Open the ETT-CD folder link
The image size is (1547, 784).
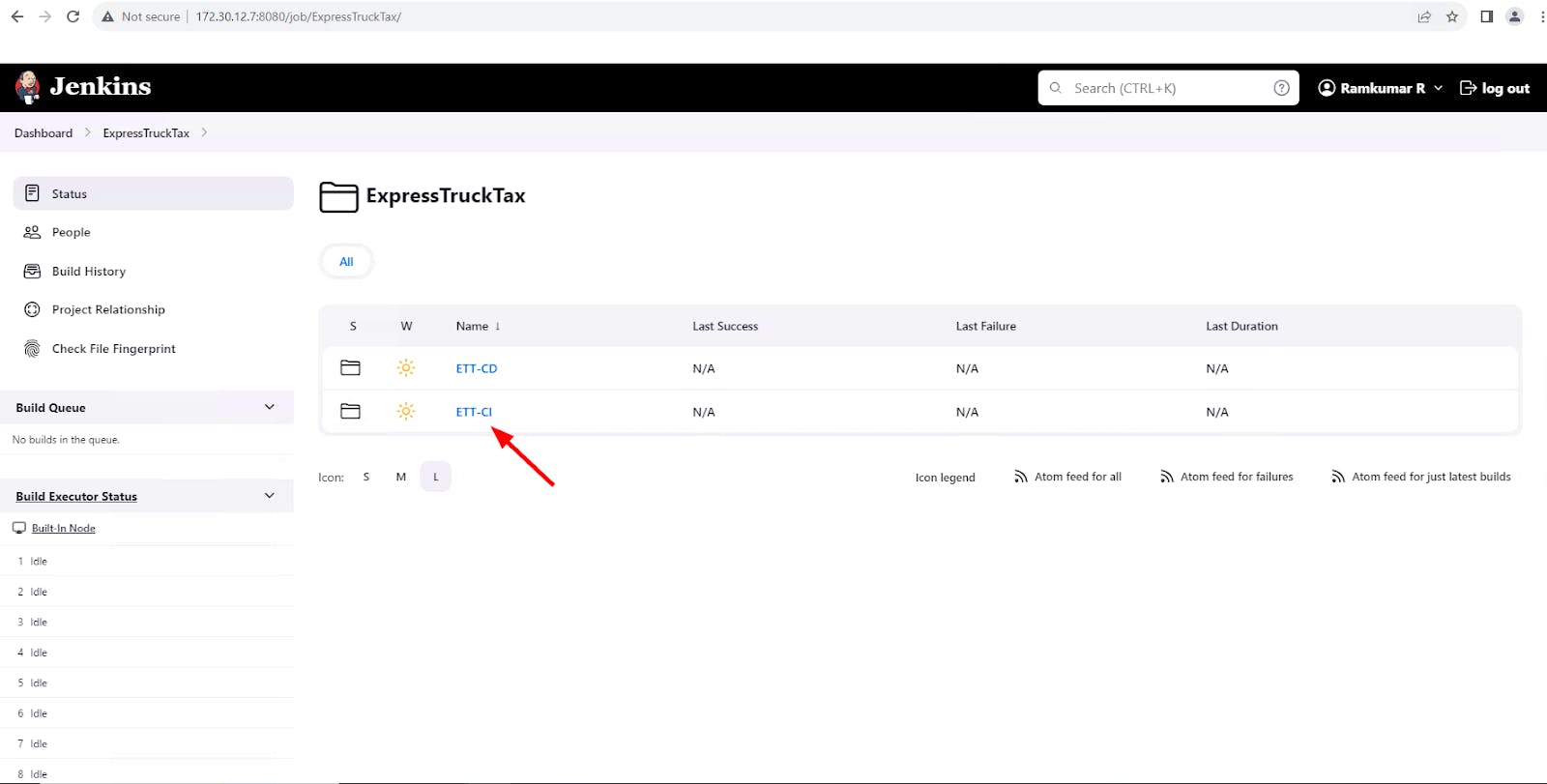pos(477,368)
